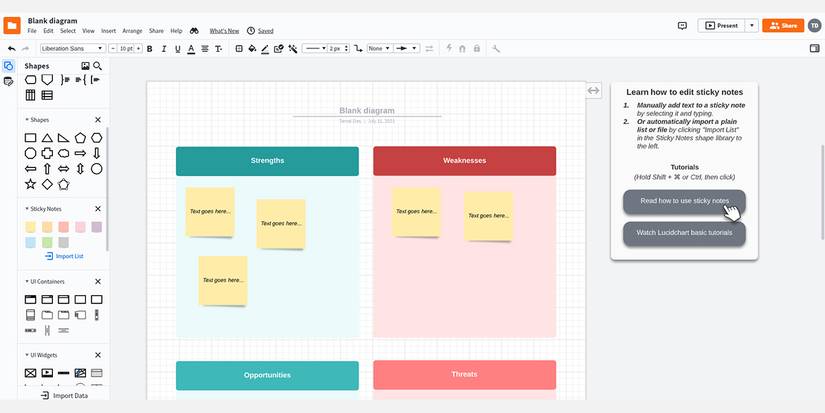This screenshot has width=825, height=413.
Task: Open the Present dropdown arrow
Action: click(752, 25)
